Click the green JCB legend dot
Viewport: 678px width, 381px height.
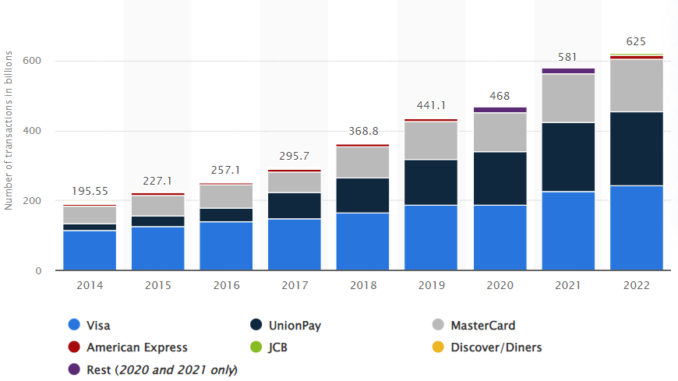pos(256,347)
